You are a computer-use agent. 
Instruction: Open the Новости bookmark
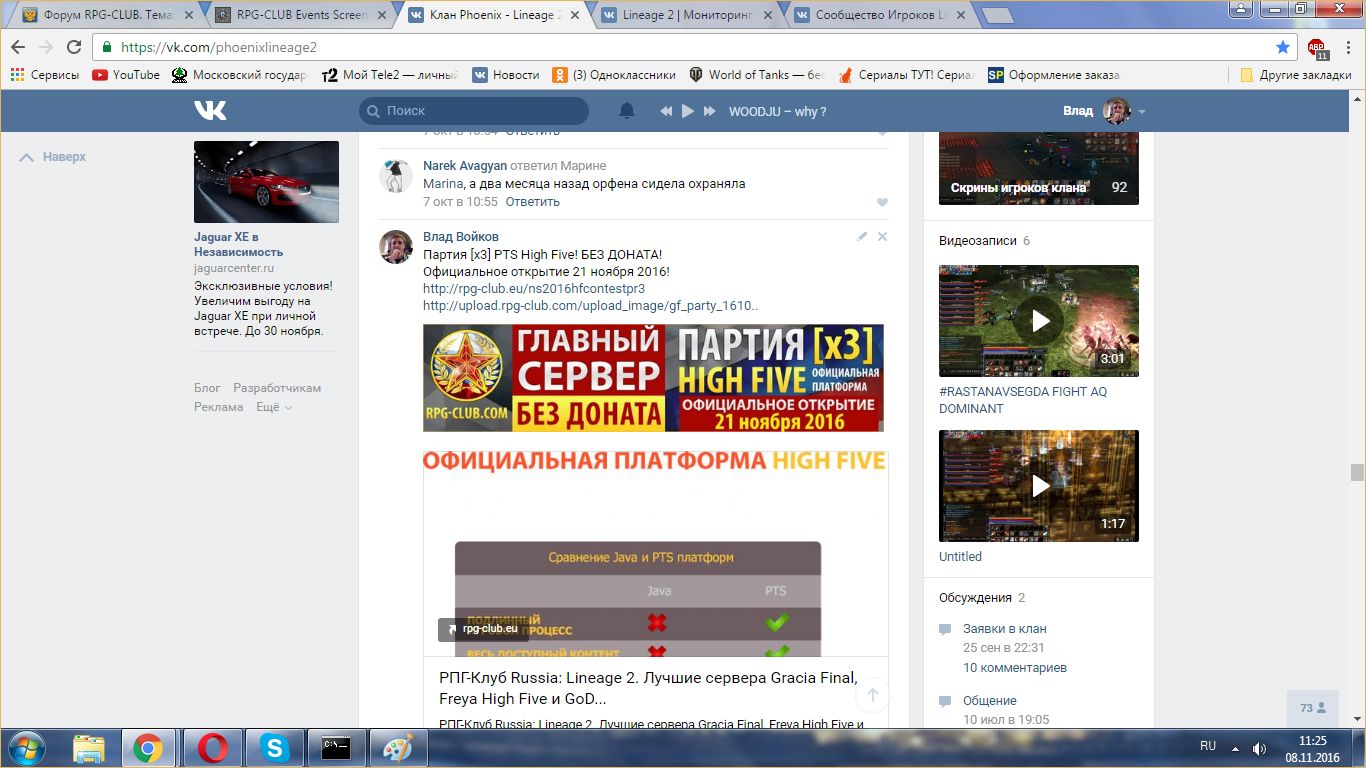pos(506,75)
